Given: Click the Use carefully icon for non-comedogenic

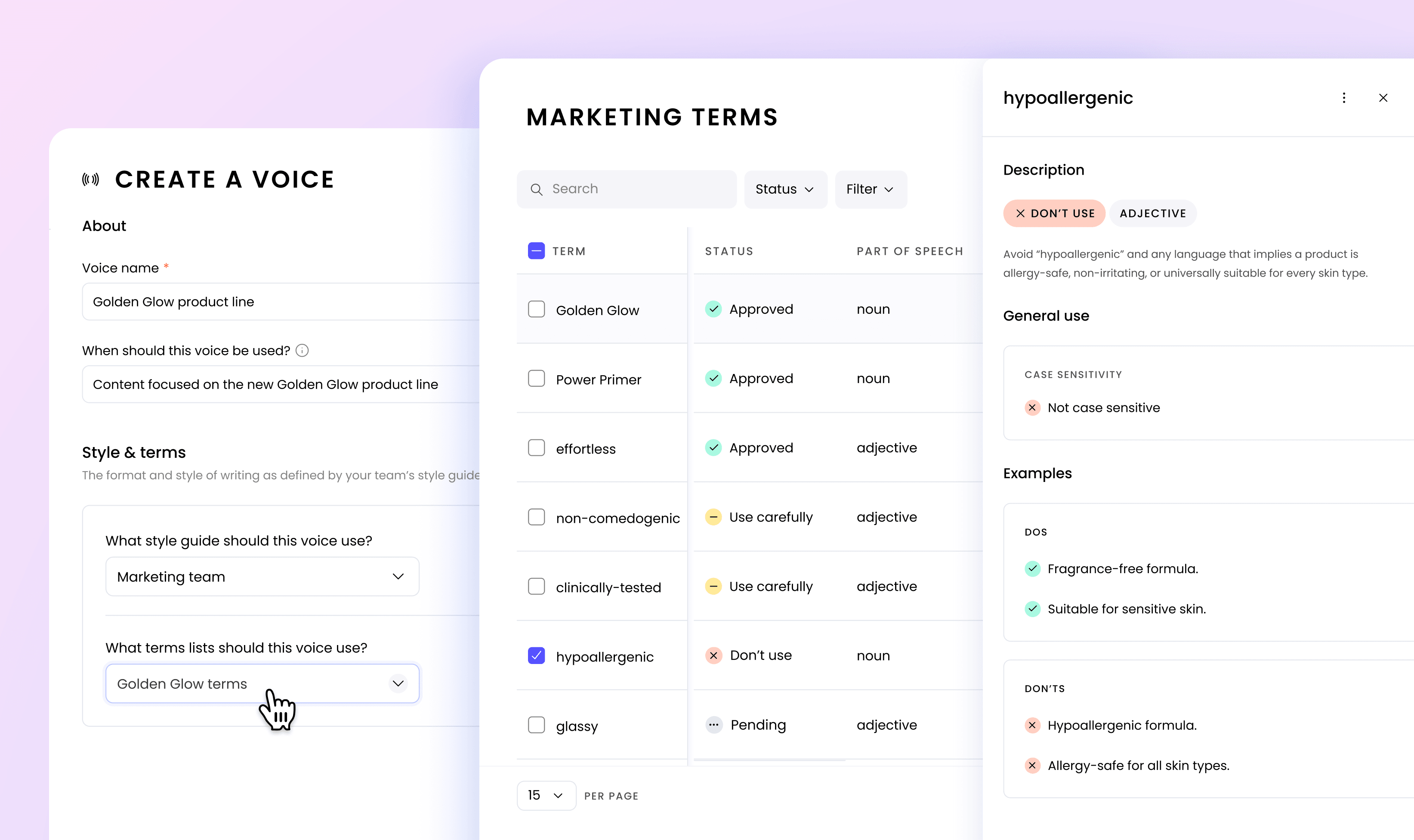Looking at the screenshot, I should click(713, 517).
